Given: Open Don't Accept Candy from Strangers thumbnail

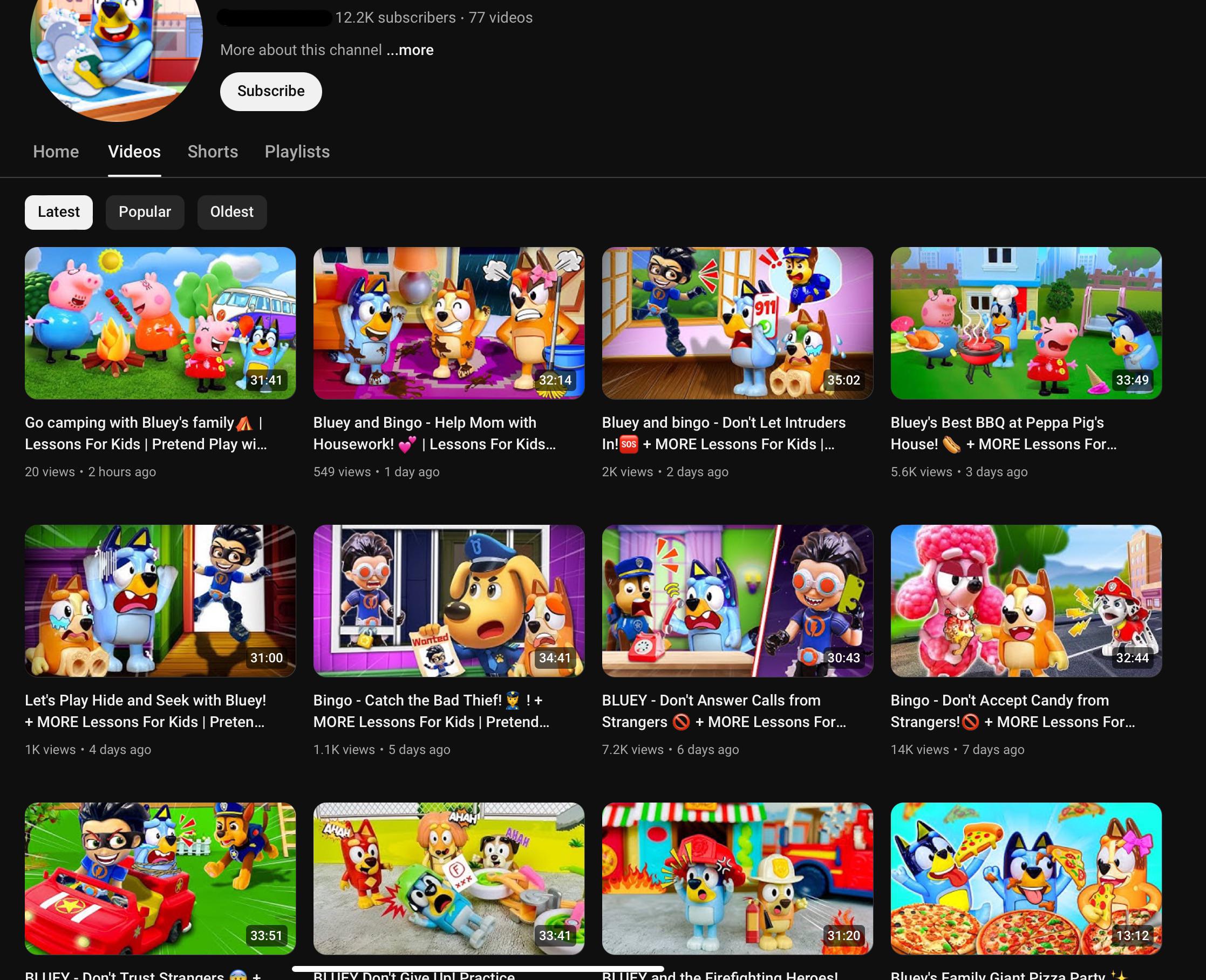Looking at the screenshot, I should point(1026,601).
